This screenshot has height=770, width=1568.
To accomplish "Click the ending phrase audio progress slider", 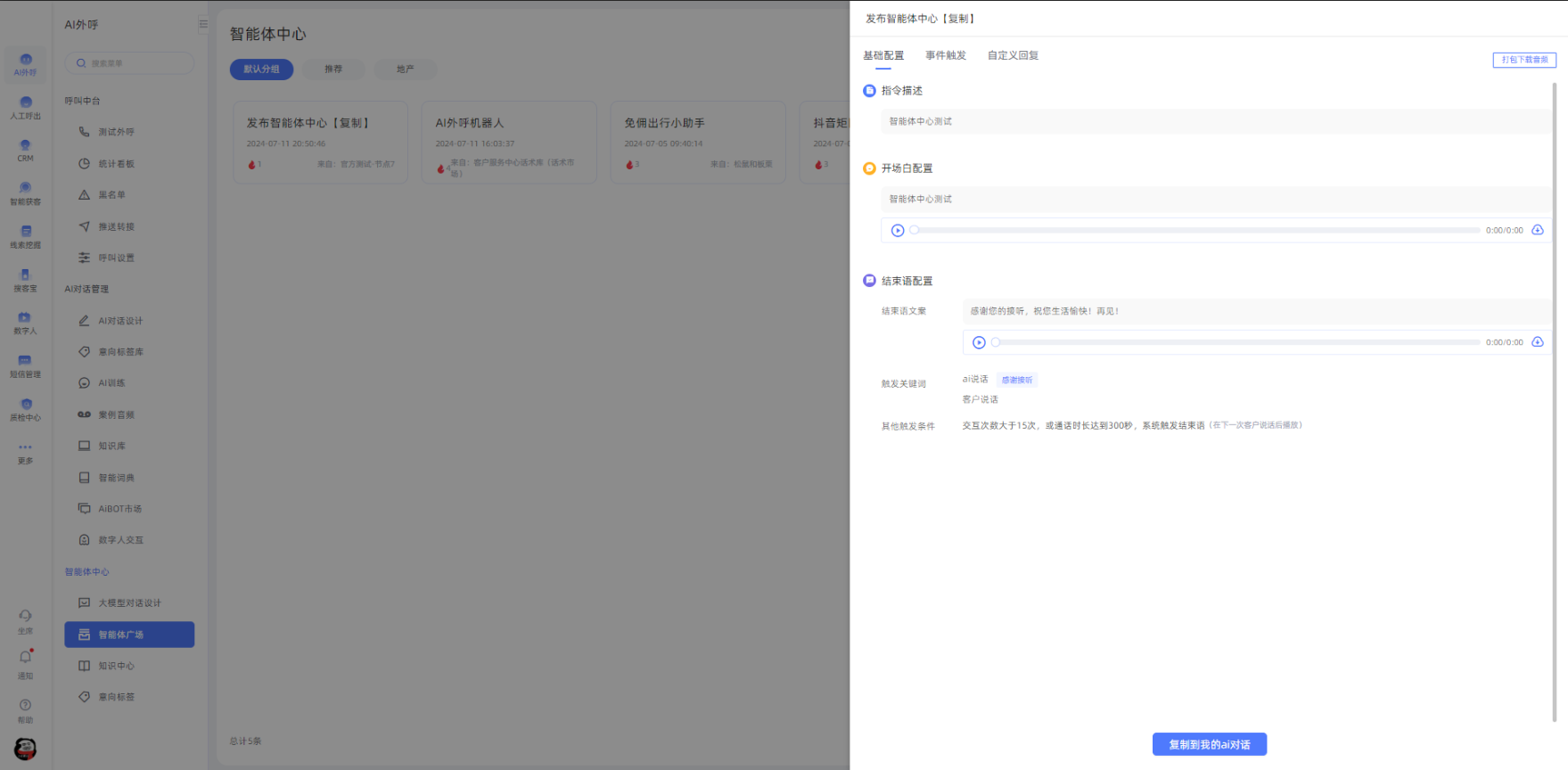I will [1236, 343].
